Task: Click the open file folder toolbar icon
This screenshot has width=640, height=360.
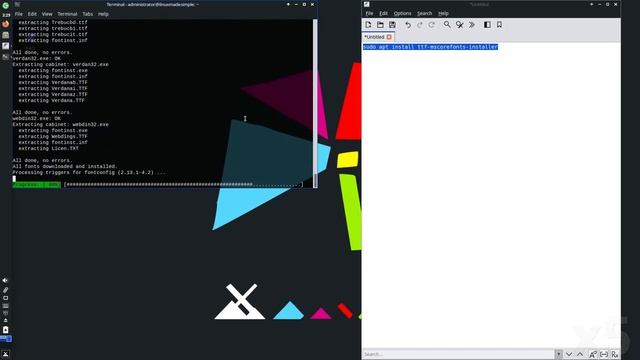Action: point(380,25)
